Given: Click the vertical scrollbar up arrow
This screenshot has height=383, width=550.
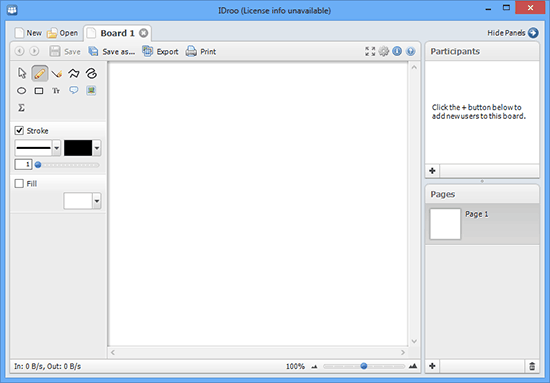Looking at the screenshot, I should pos(414,67).
